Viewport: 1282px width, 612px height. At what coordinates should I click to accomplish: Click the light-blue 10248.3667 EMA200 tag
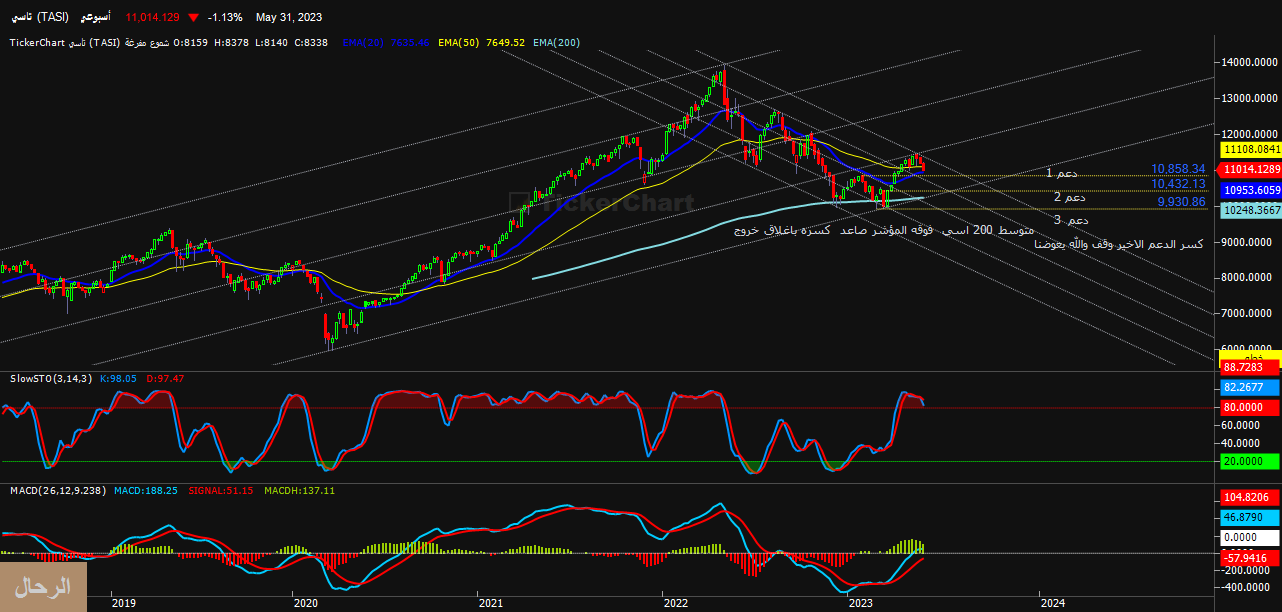(1250, 210)
